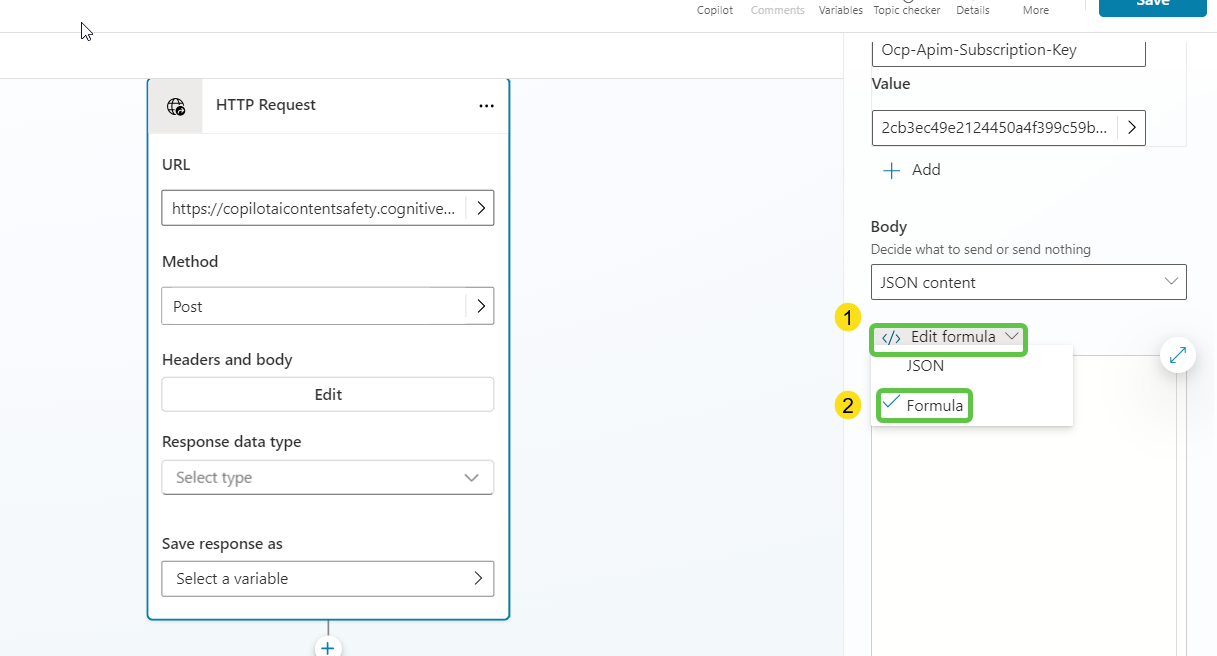Click the HTTP Request globe icon

tap(176, 106)
